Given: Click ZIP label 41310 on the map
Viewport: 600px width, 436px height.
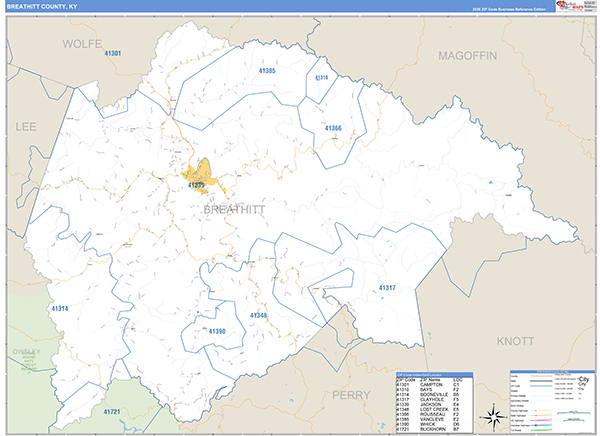Looking at the screenshot, I should click(x=321, y=77).
